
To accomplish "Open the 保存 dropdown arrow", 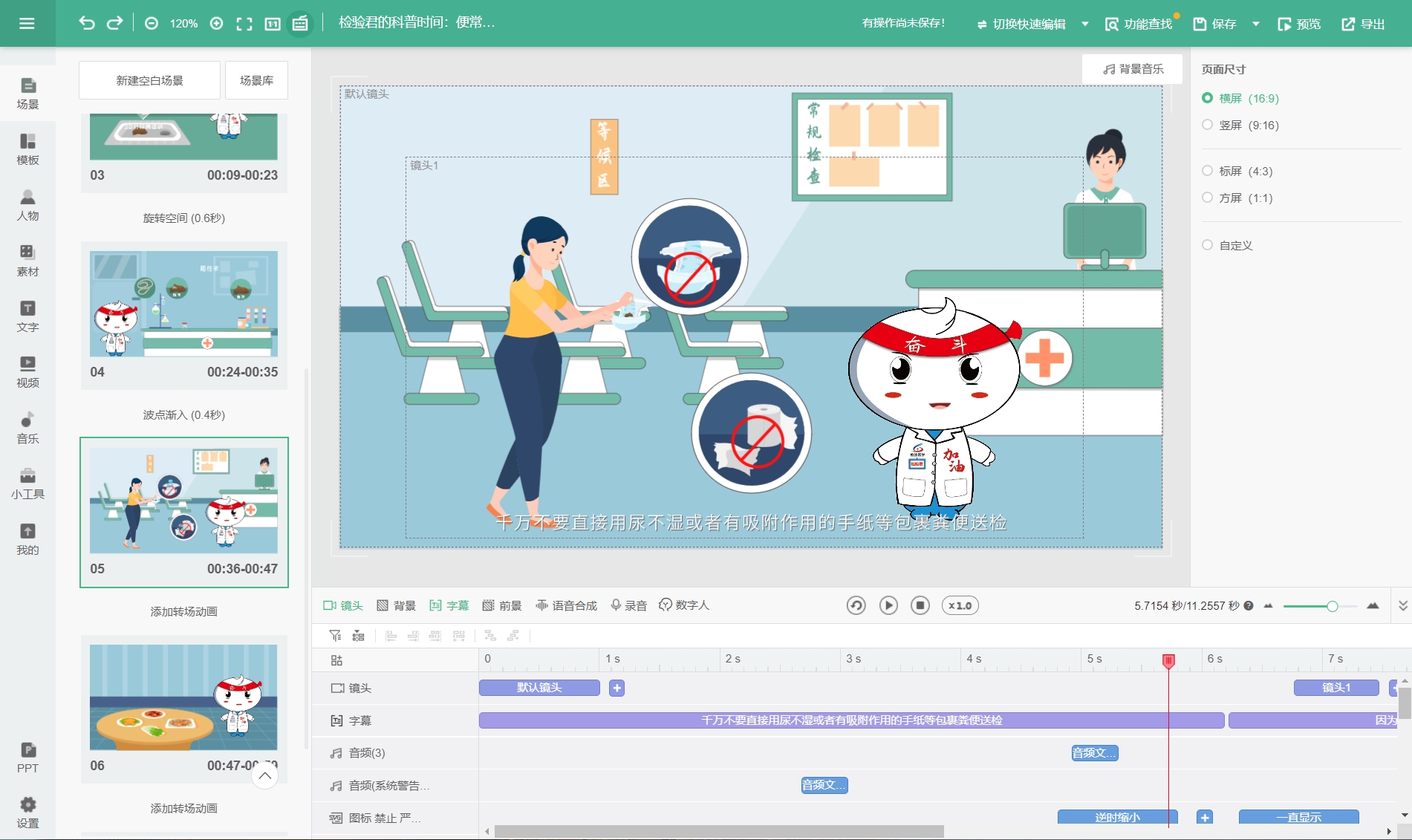I will click(x=1256, y=24).
